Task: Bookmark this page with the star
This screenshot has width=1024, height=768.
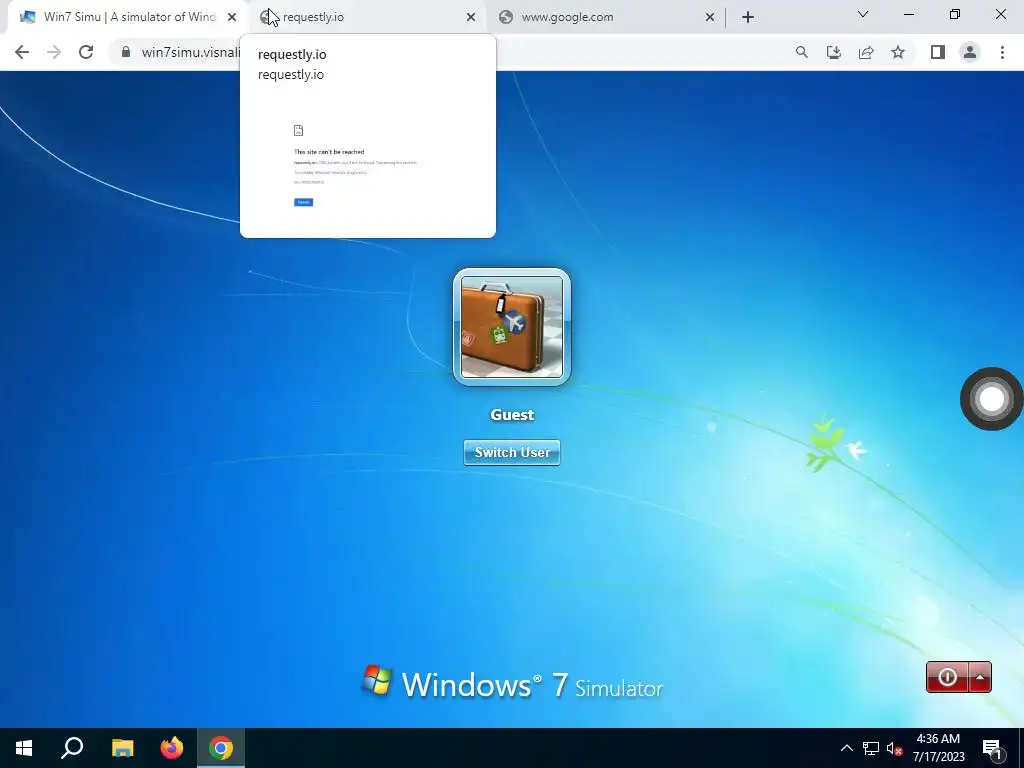Action: coord(898,52)
